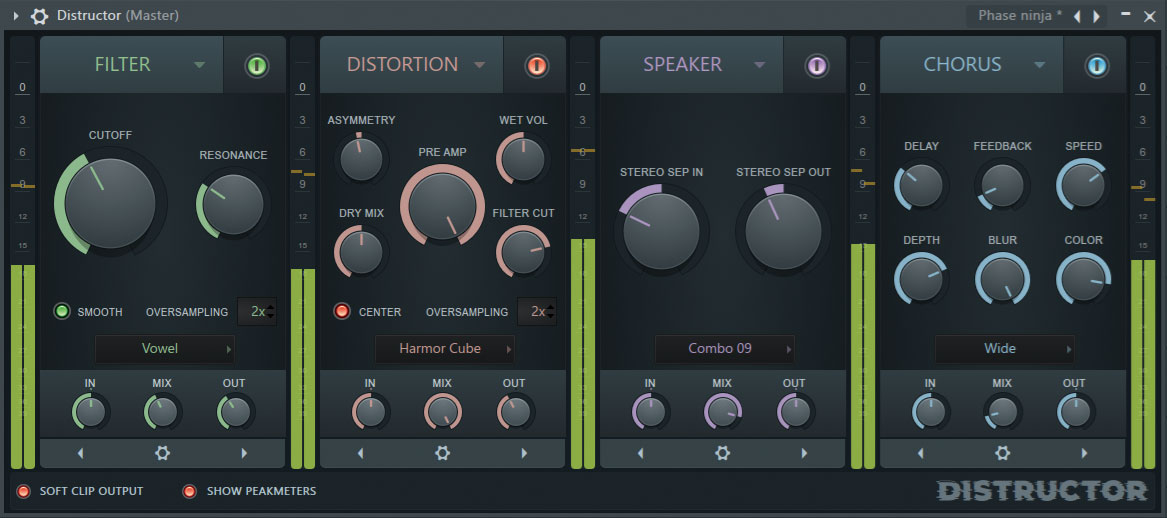
Task: Select next preset arrow next to Phase ninja
Action: pos(1096,16)
